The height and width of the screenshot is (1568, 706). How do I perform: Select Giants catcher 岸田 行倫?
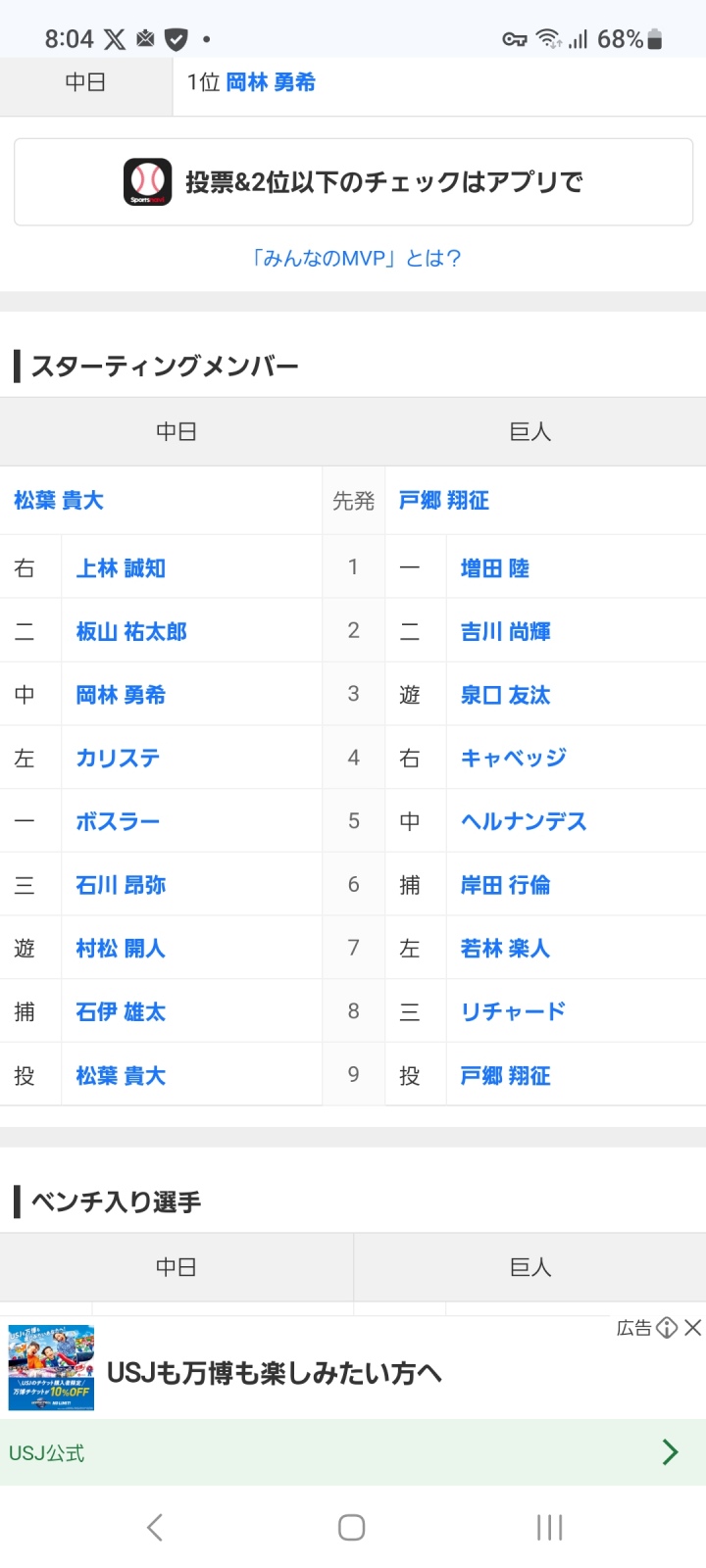[506, 885]
